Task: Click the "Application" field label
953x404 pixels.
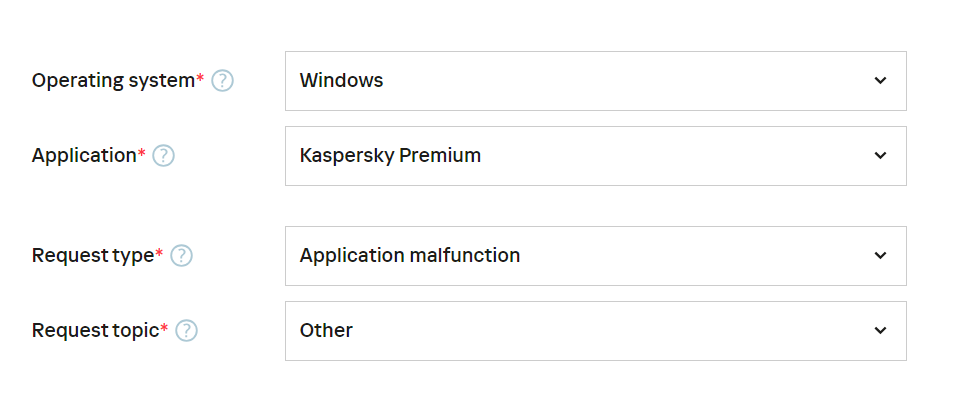Action: 84,156
